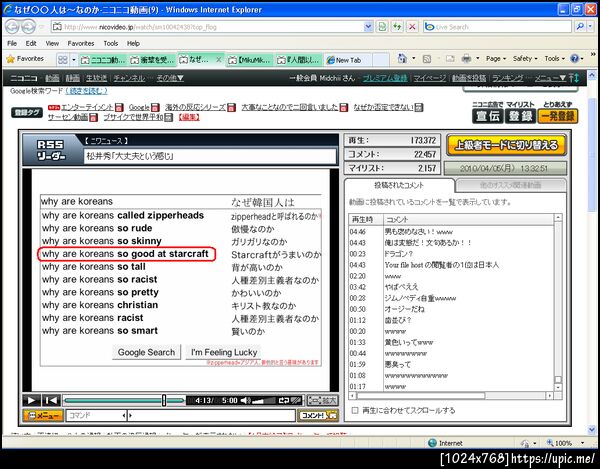
Task: Click the 拡大 fullscreen enlarge button
Action: [323, 401]
